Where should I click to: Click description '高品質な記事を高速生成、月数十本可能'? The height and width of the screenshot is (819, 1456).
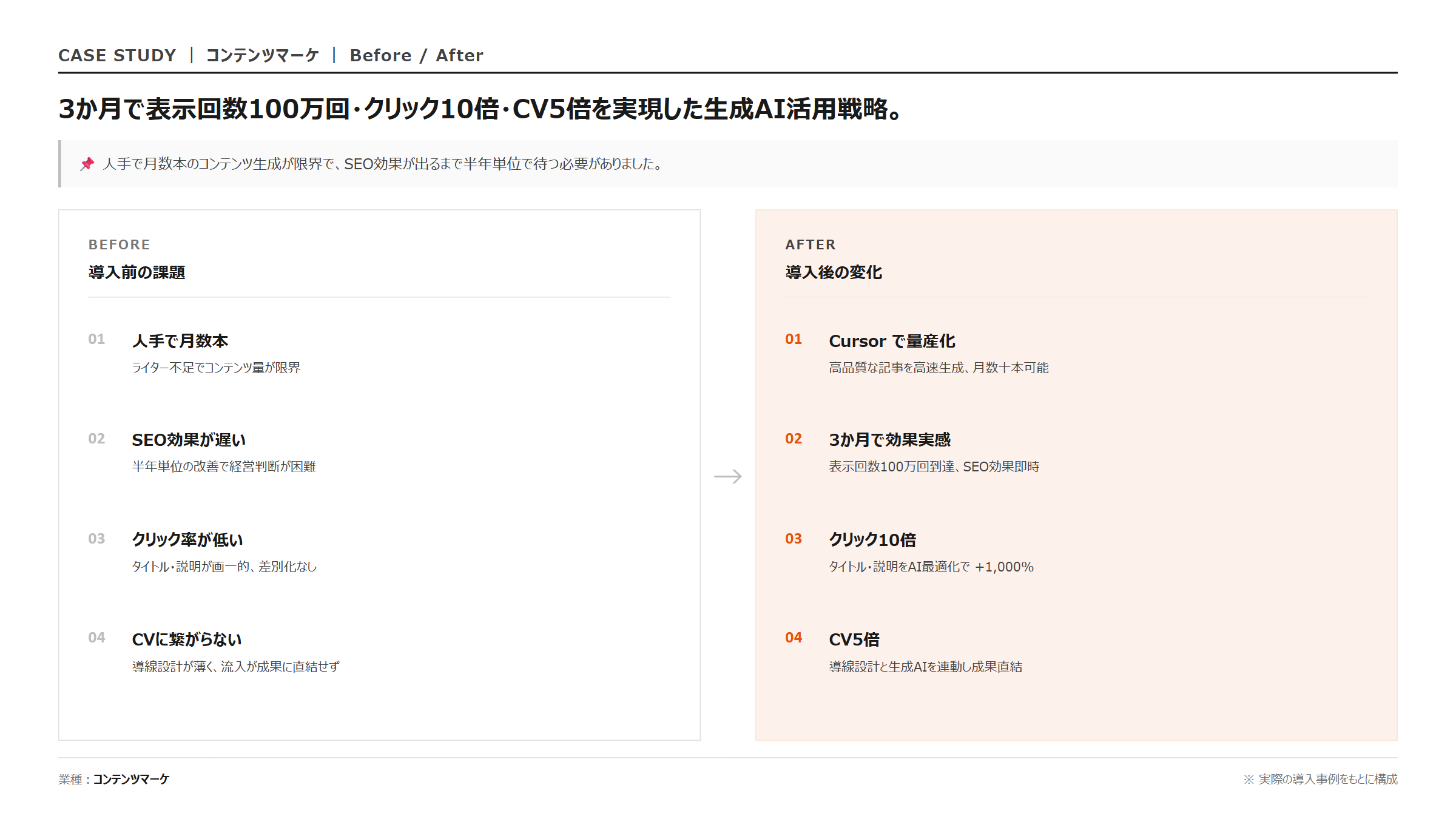(x=939, y=368)
